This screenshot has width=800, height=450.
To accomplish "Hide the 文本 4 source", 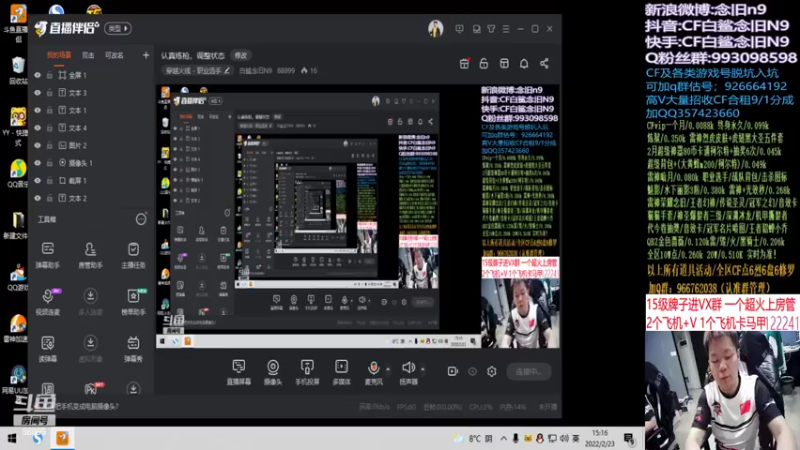I will tap(37, 128).
